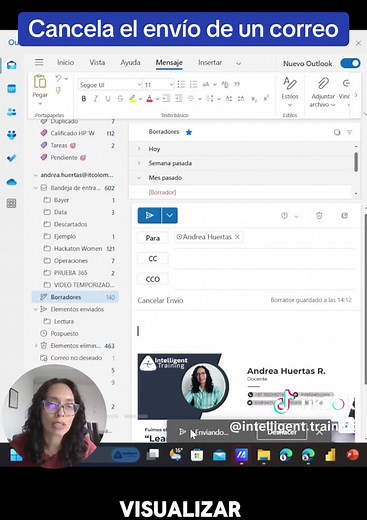Viewport: 367px width, 520px height.
Task: Open the More apps grid icon
Action: point(12,203)
